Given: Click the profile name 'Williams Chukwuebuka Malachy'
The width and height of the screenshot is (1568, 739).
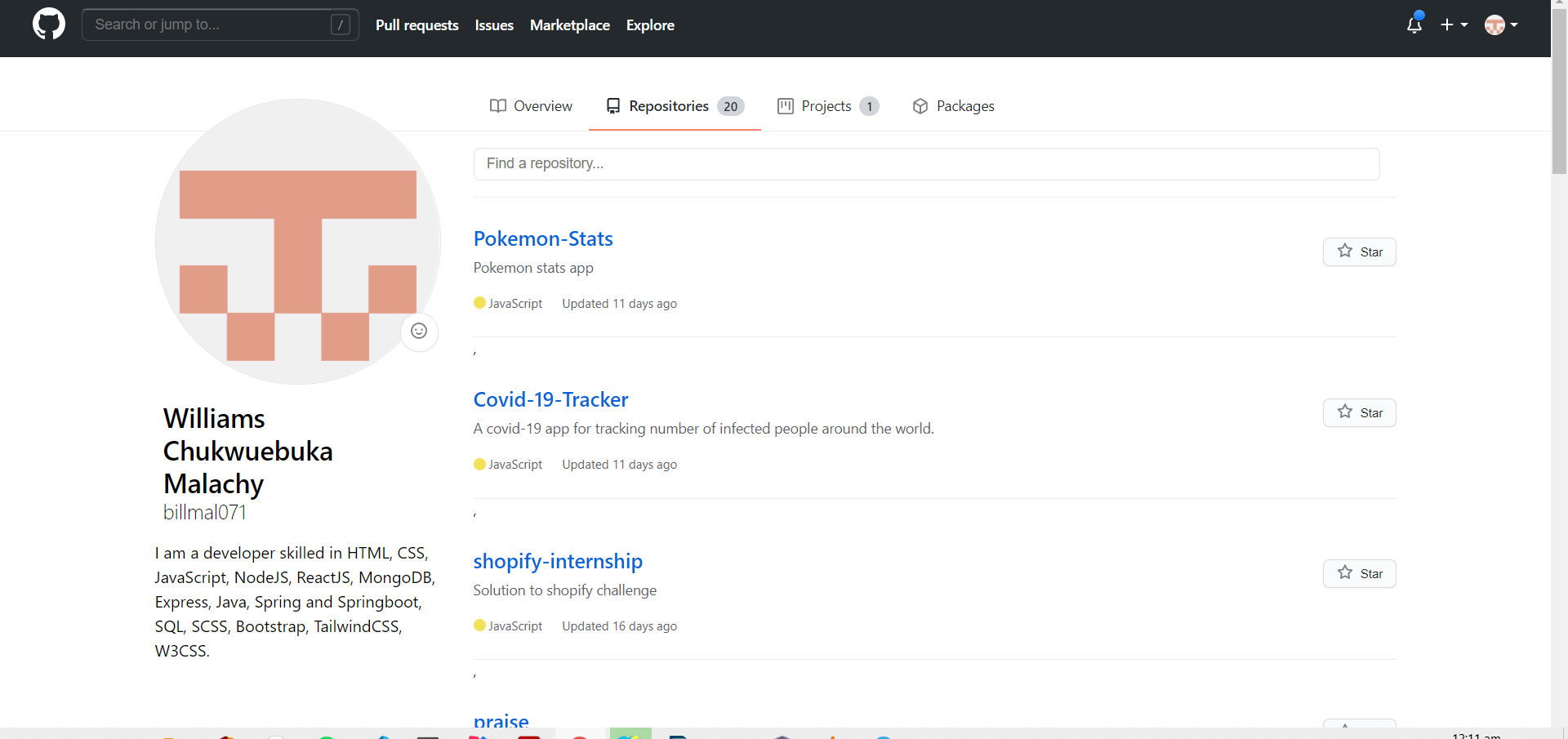Looking at the screenshot, I should (x=248, y=451).
